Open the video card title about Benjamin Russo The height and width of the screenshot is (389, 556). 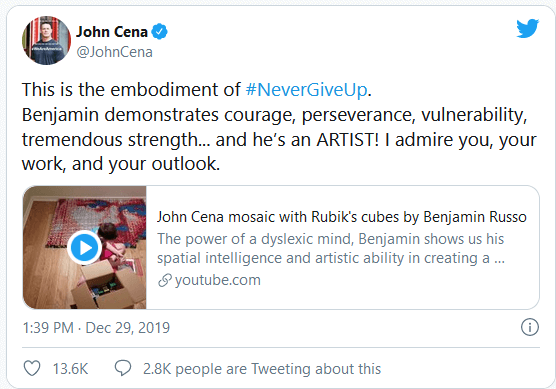pos(342,217)
